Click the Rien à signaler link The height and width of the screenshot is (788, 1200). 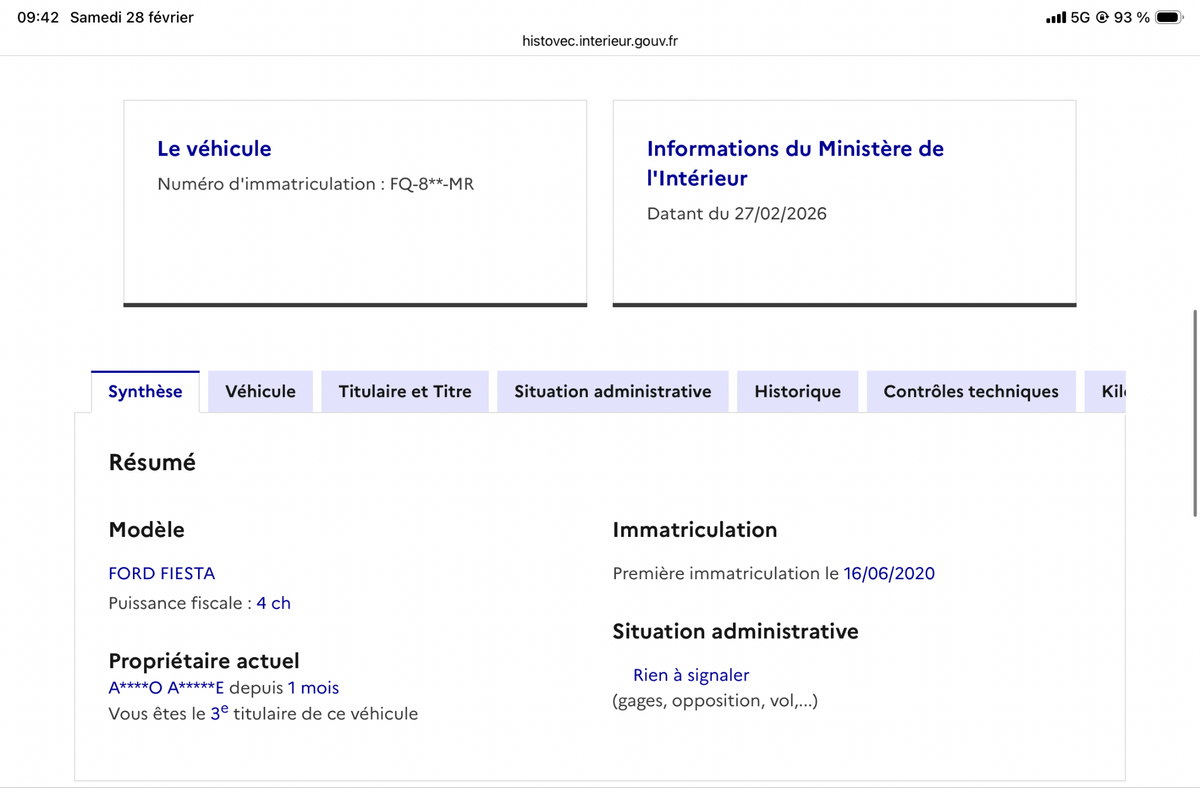tap(691, 675)
